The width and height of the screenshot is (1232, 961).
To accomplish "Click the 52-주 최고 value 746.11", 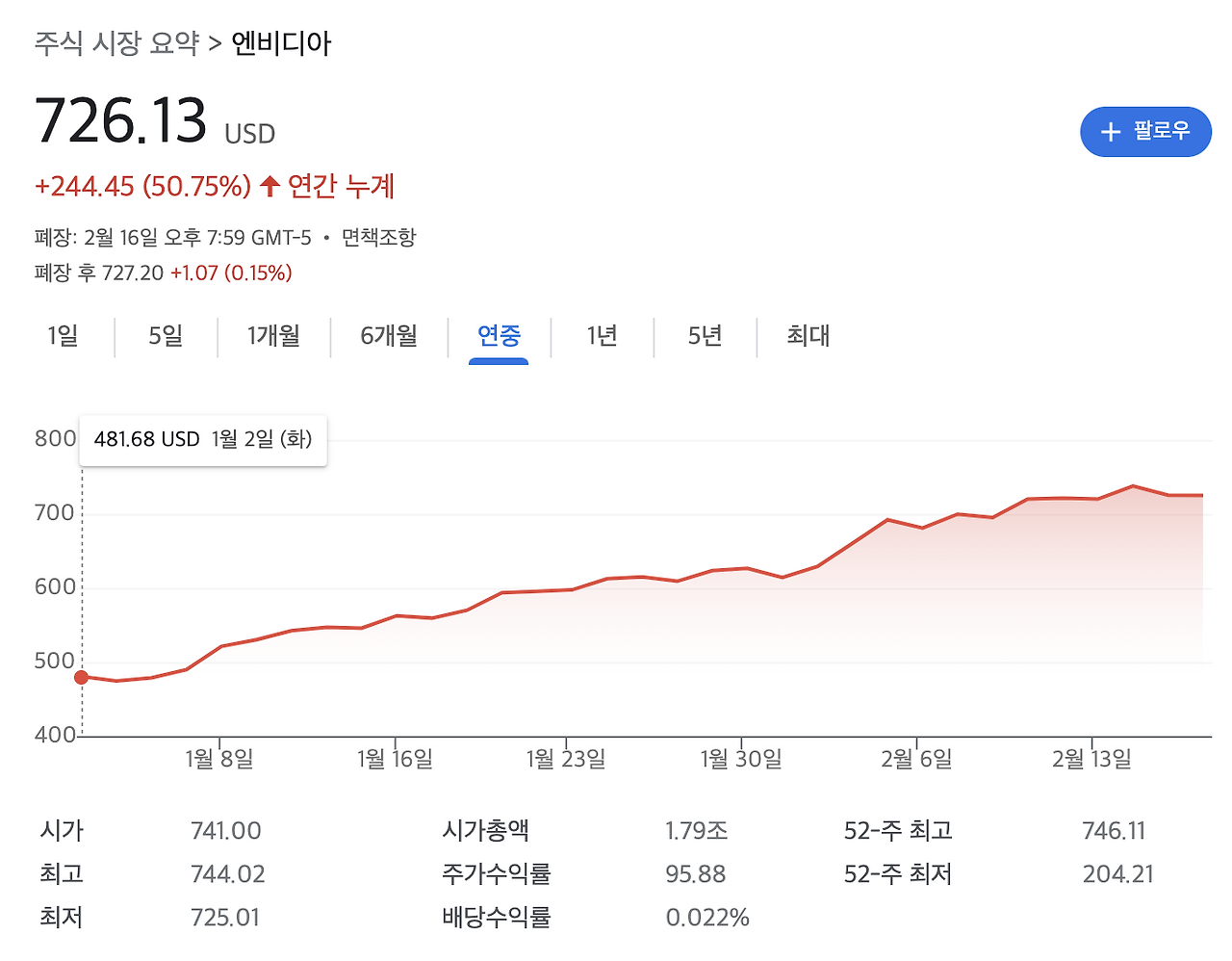I will click(1114, 830).
